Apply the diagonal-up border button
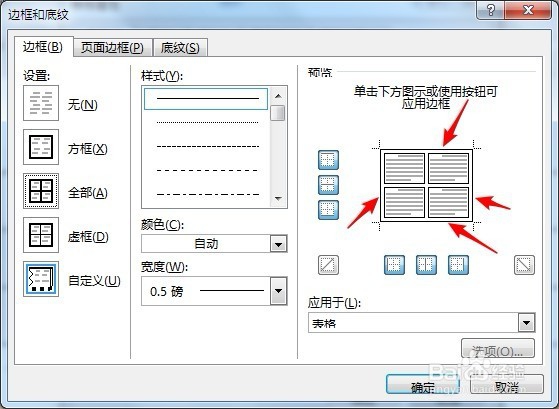The width and height of the screenshot is (559, 409). tap(328, 265)
